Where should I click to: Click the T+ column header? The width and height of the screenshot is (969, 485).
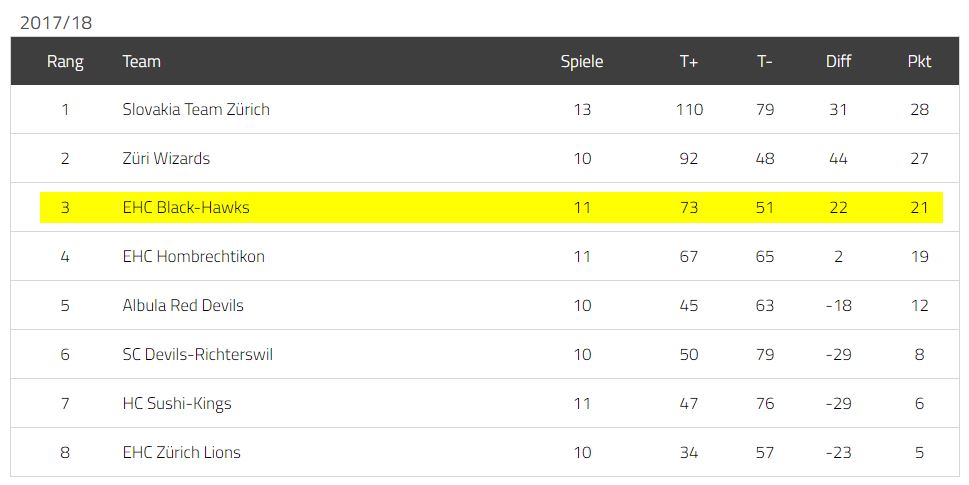tap(688, 61)
